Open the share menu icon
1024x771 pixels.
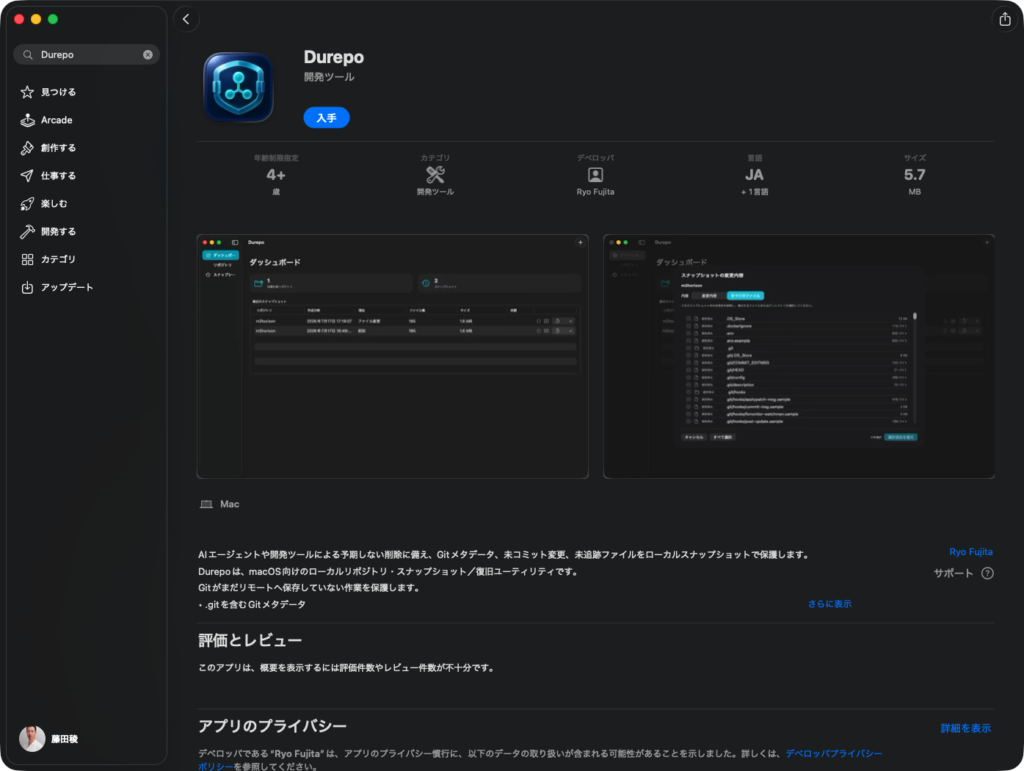1004,19
